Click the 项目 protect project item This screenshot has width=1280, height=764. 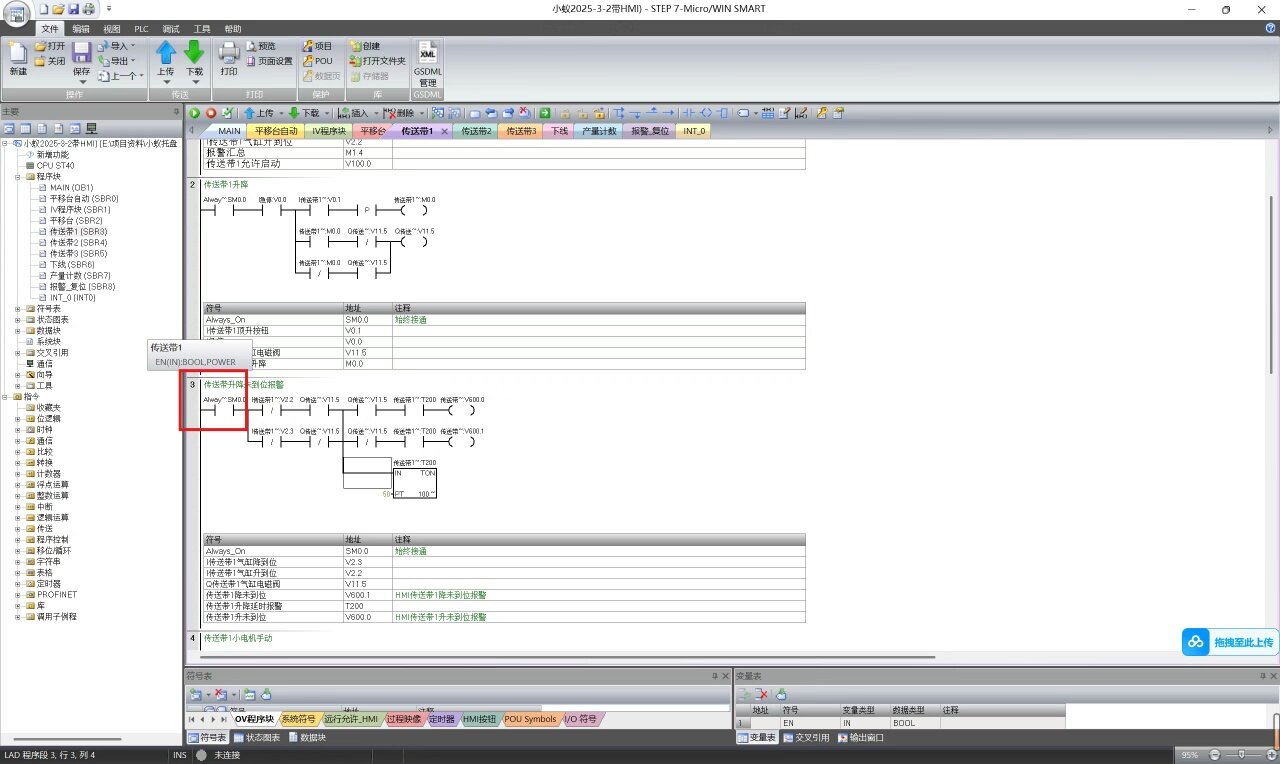317,46
